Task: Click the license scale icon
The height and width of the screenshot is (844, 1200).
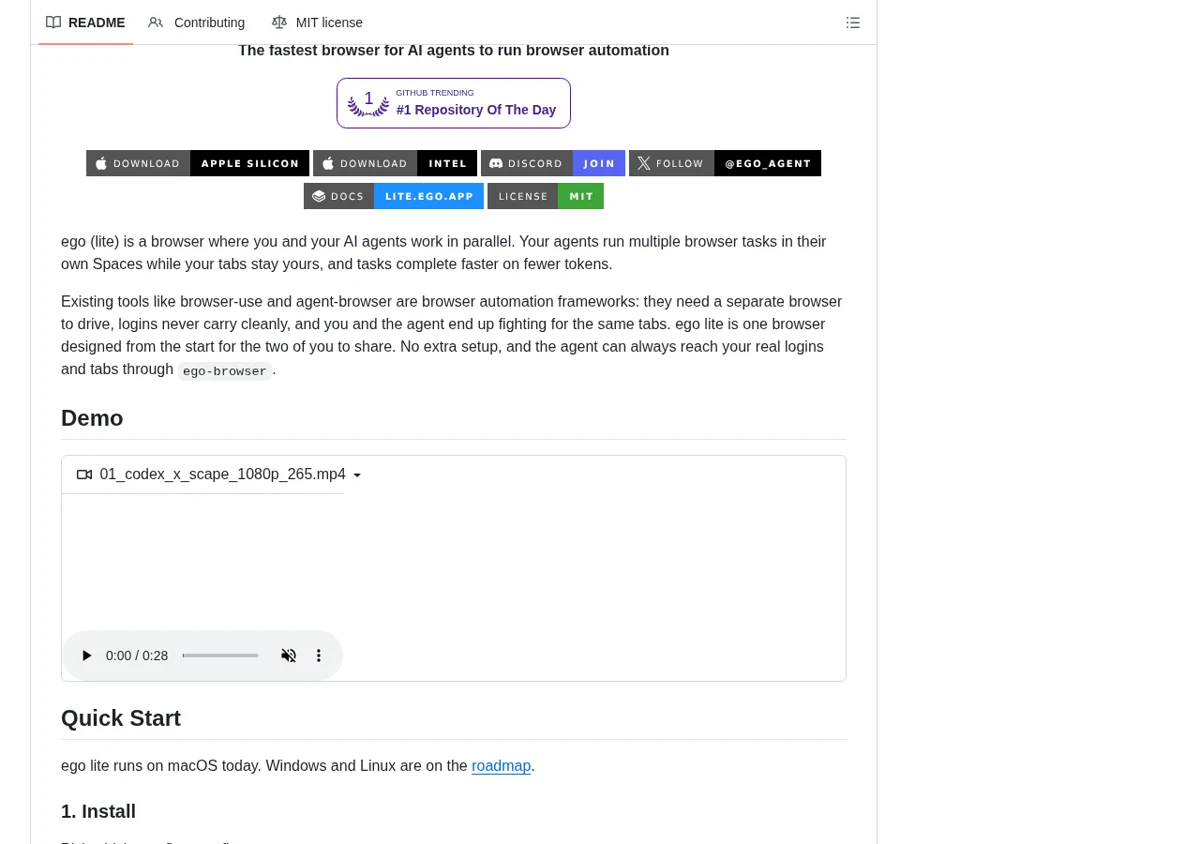Action: tap(279, 22)
